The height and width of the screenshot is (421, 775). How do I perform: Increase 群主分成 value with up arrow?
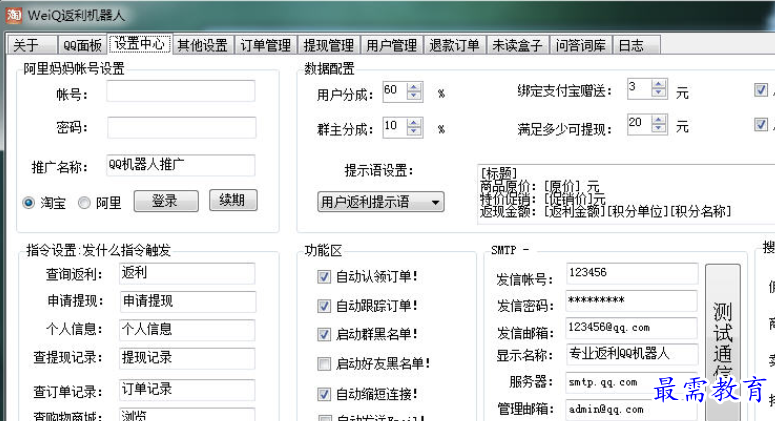[414, 123]
